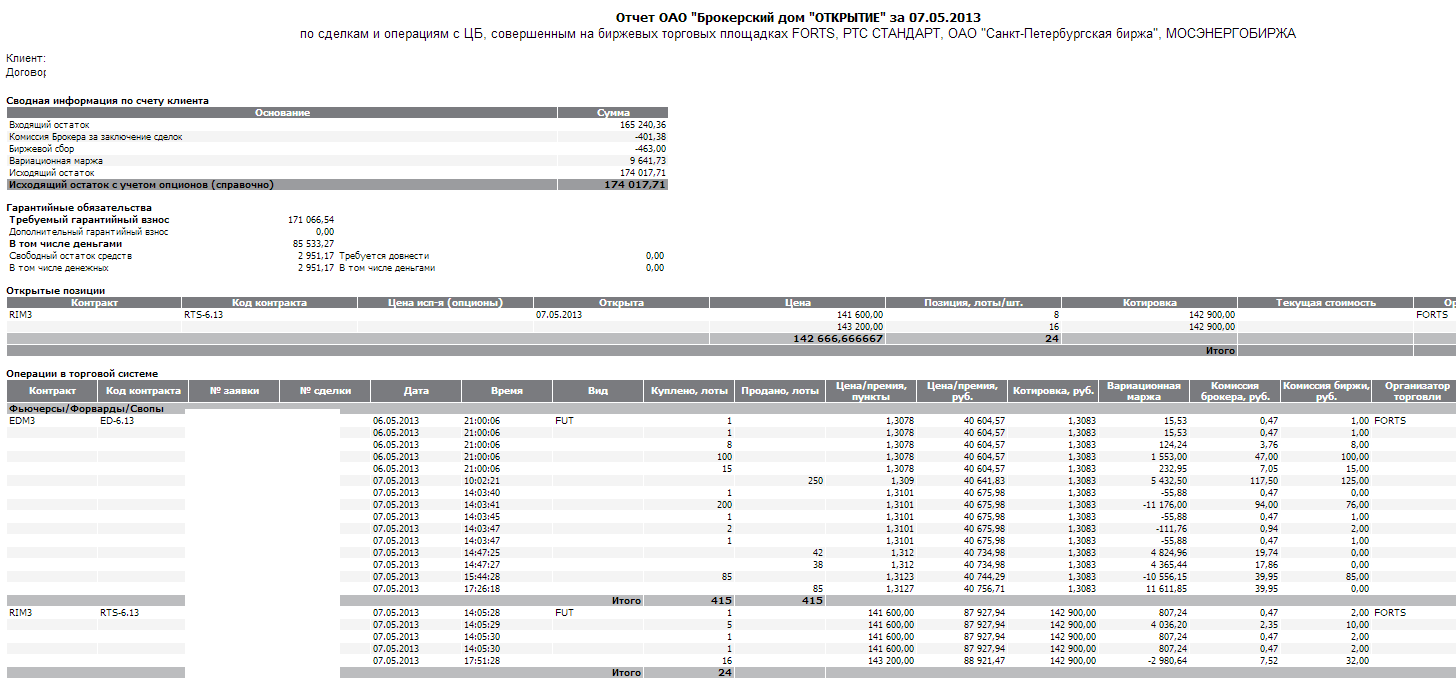Select the "Куплено, лоты" column header

(x=688, y=391)
